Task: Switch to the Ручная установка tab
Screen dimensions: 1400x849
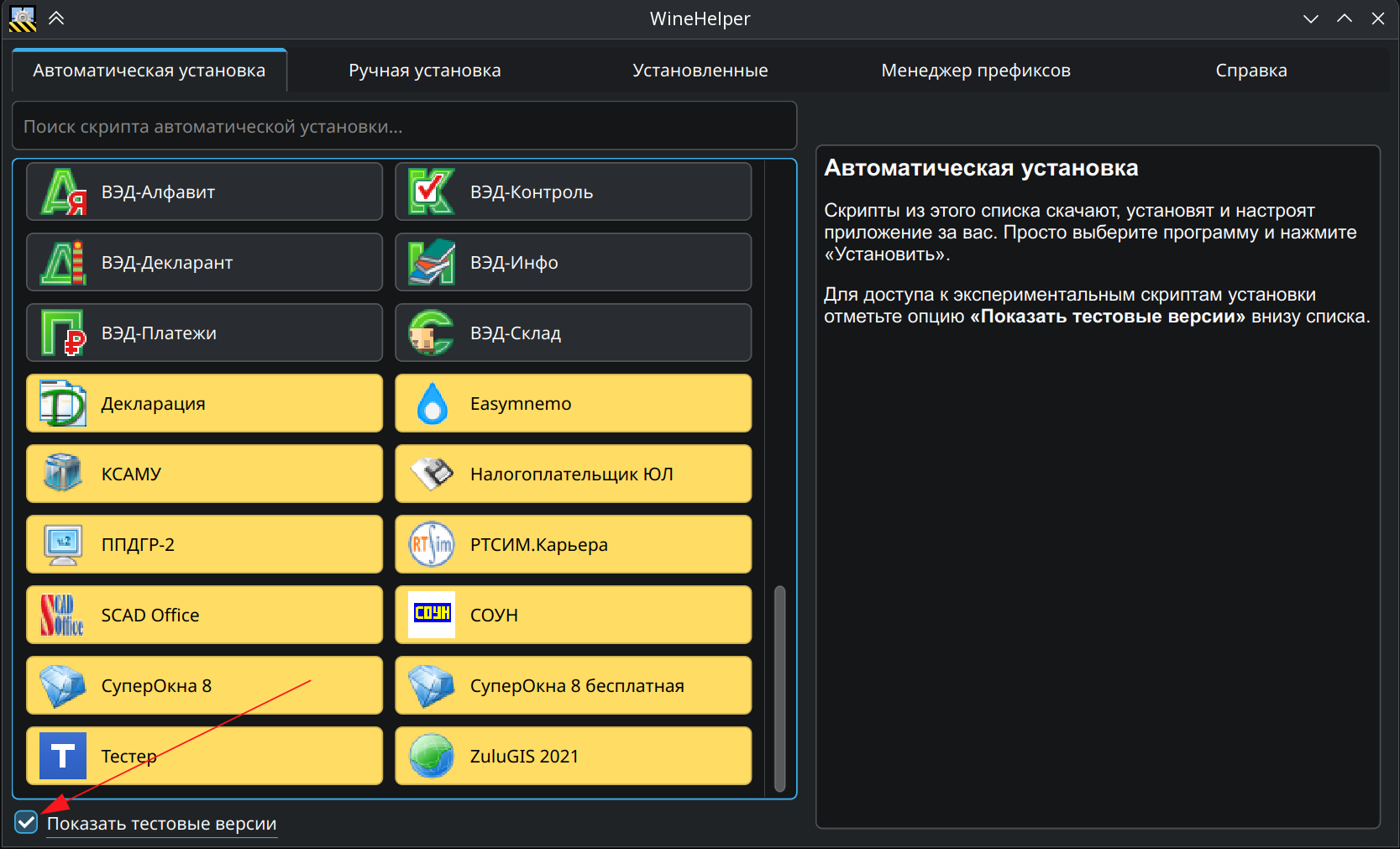Action: (424, 71)
